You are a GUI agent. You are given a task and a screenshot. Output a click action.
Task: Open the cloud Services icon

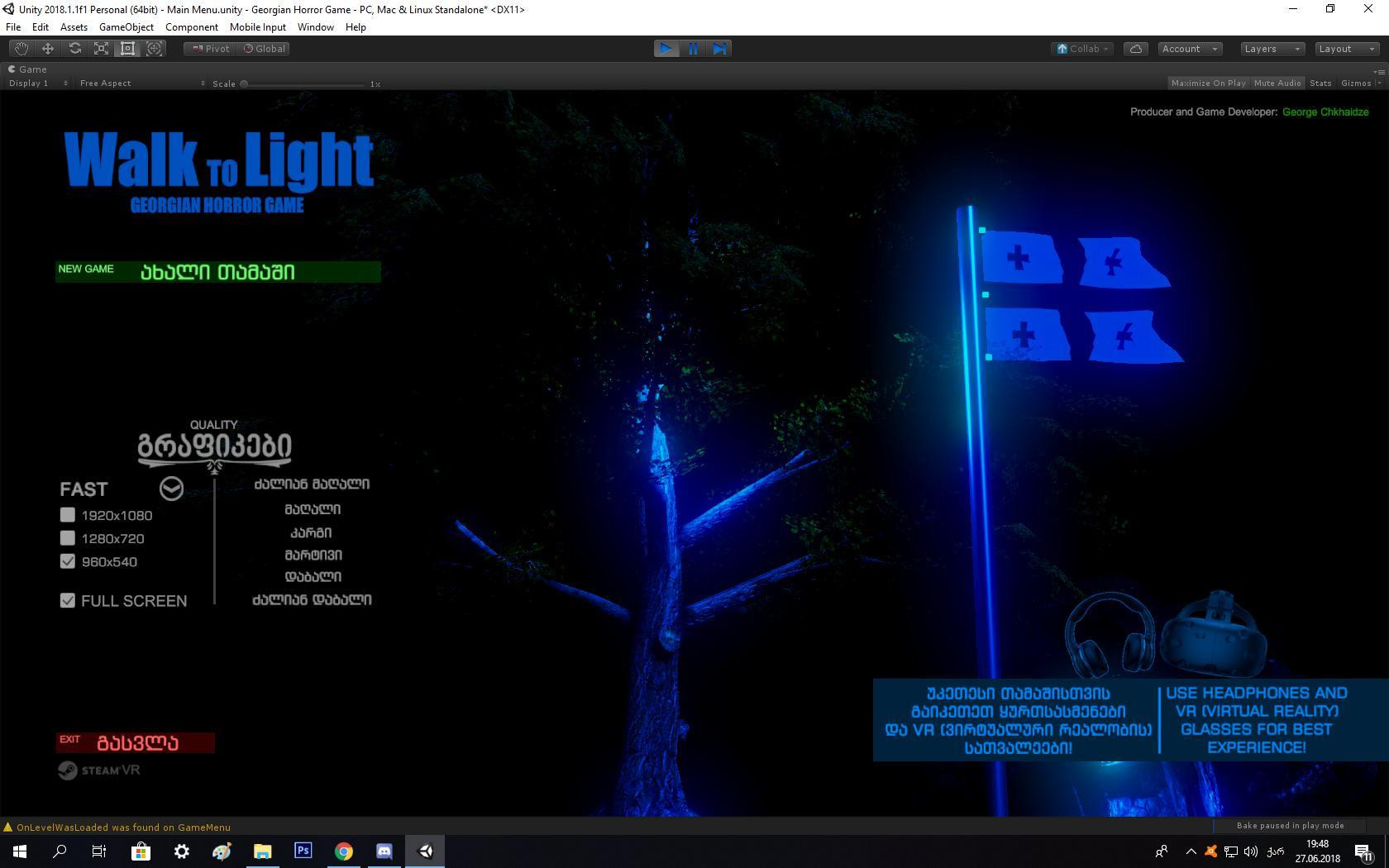(1136, 49)
